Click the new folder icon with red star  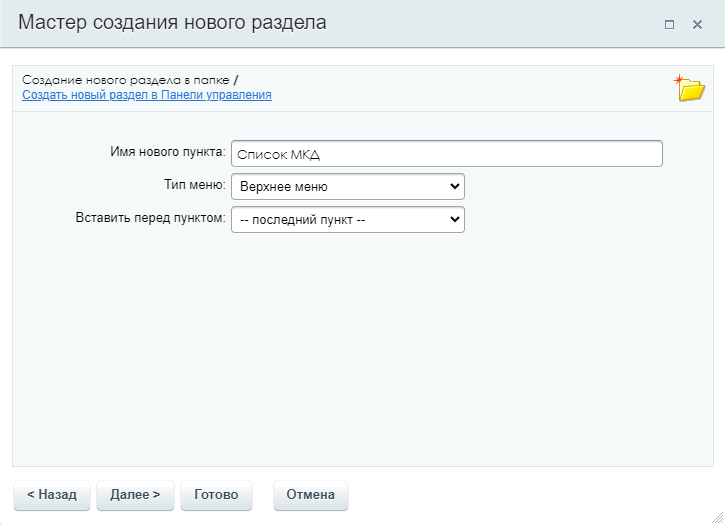point(689,87)
